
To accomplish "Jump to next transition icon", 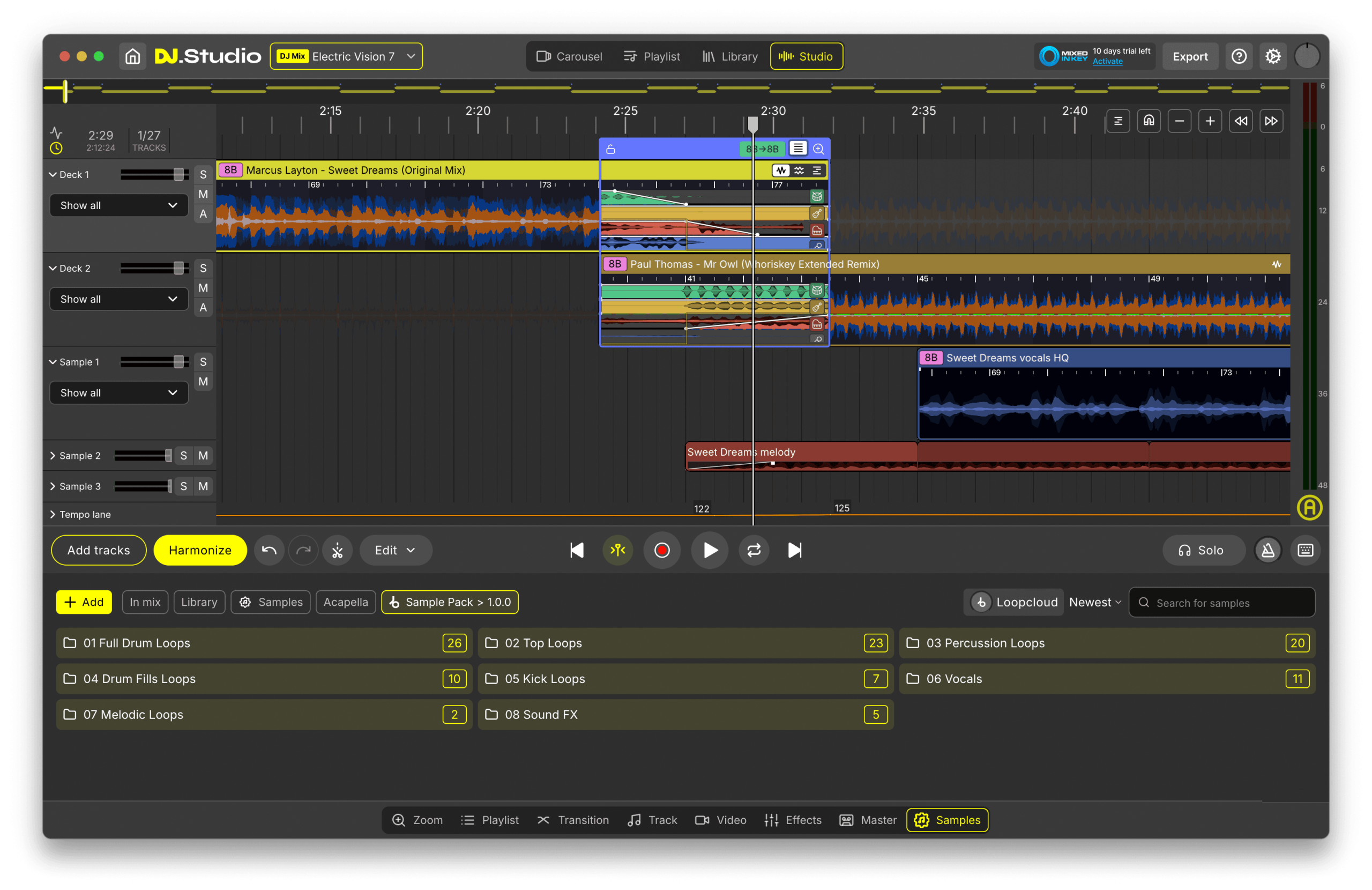I will (1271, 121).
